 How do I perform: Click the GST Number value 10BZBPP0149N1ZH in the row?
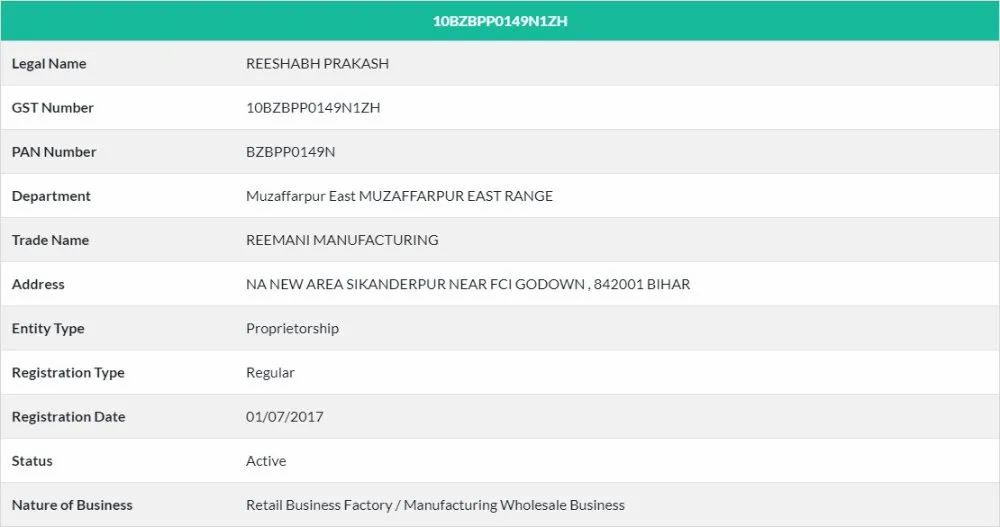click(313, 108)
